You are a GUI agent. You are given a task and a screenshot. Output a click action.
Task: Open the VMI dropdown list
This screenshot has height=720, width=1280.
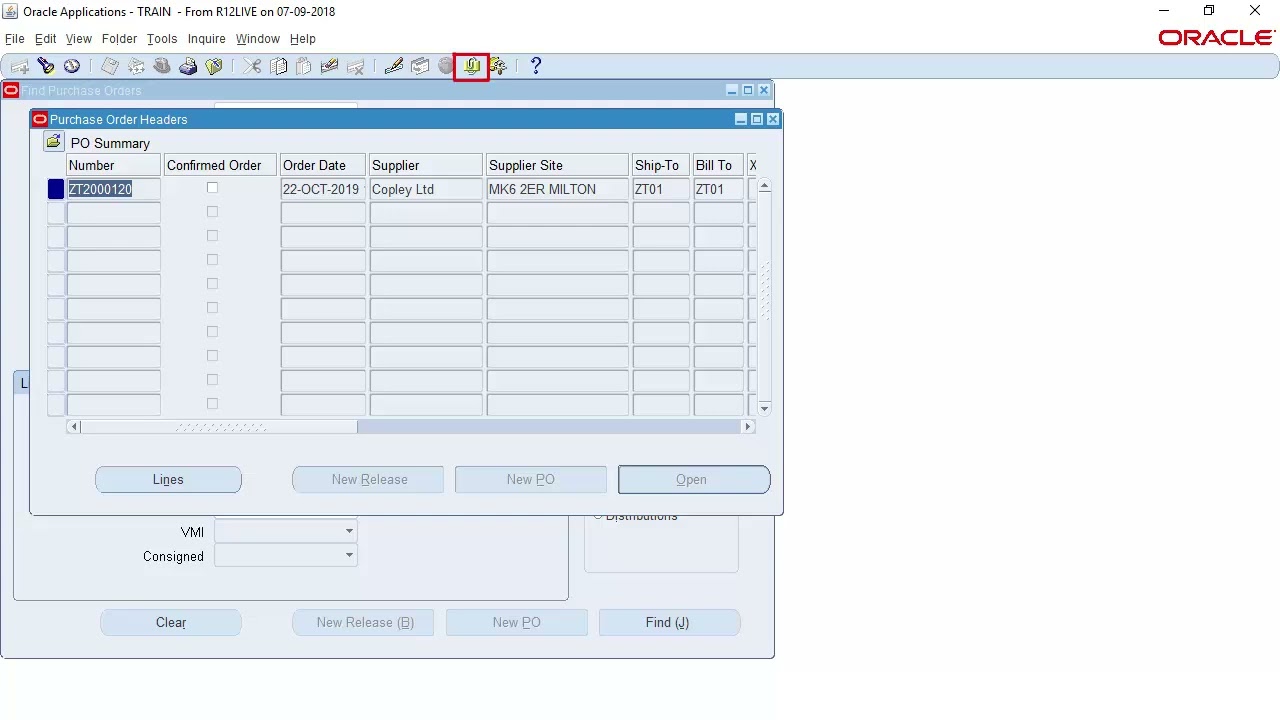coord(349,531)
